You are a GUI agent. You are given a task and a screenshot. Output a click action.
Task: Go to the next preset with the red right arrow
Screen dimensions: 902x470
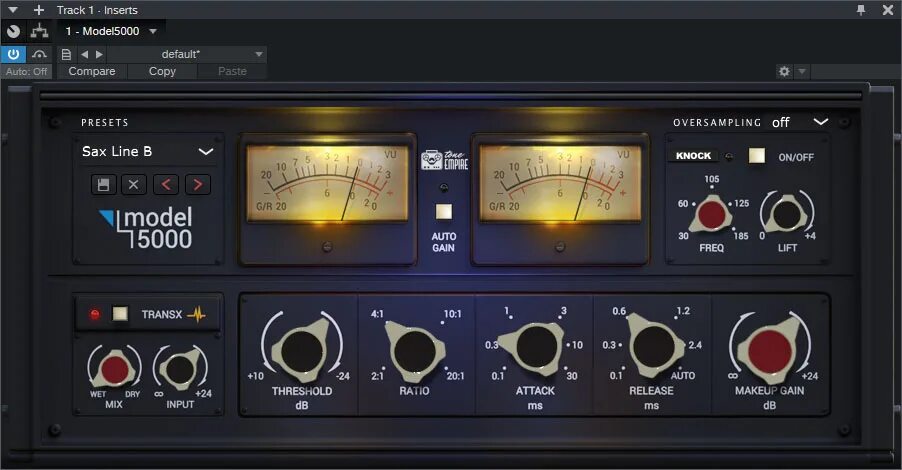198,185
